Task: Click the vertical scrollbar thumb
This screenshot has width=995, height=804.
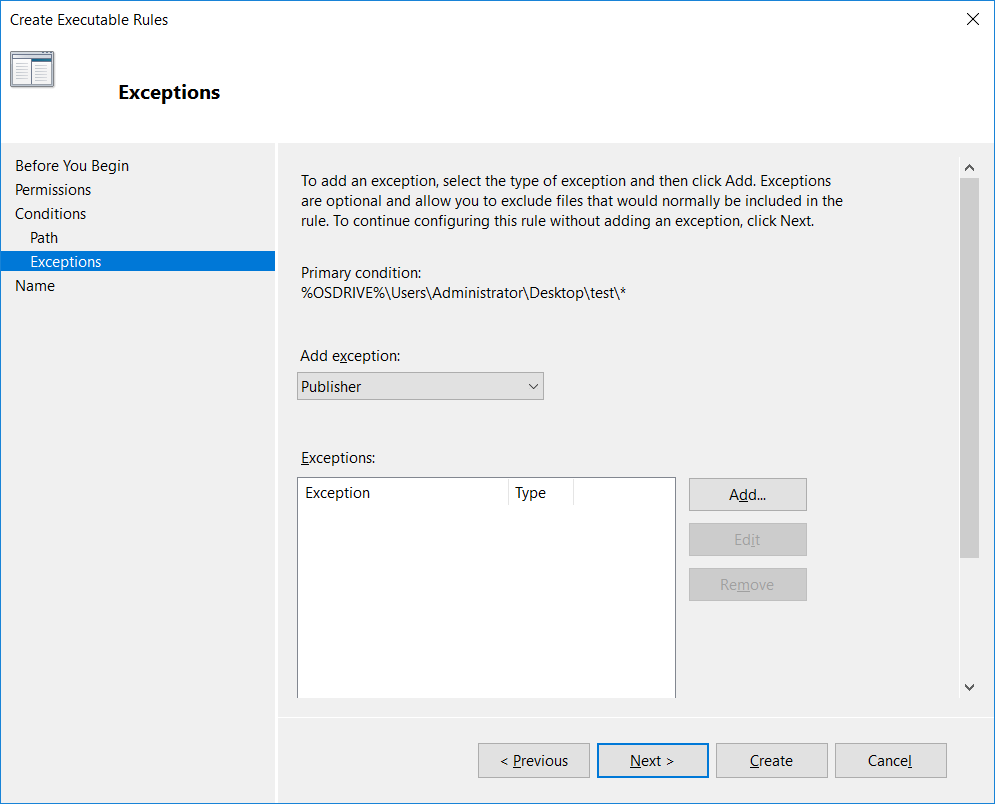Action: (x=969, y=368)
